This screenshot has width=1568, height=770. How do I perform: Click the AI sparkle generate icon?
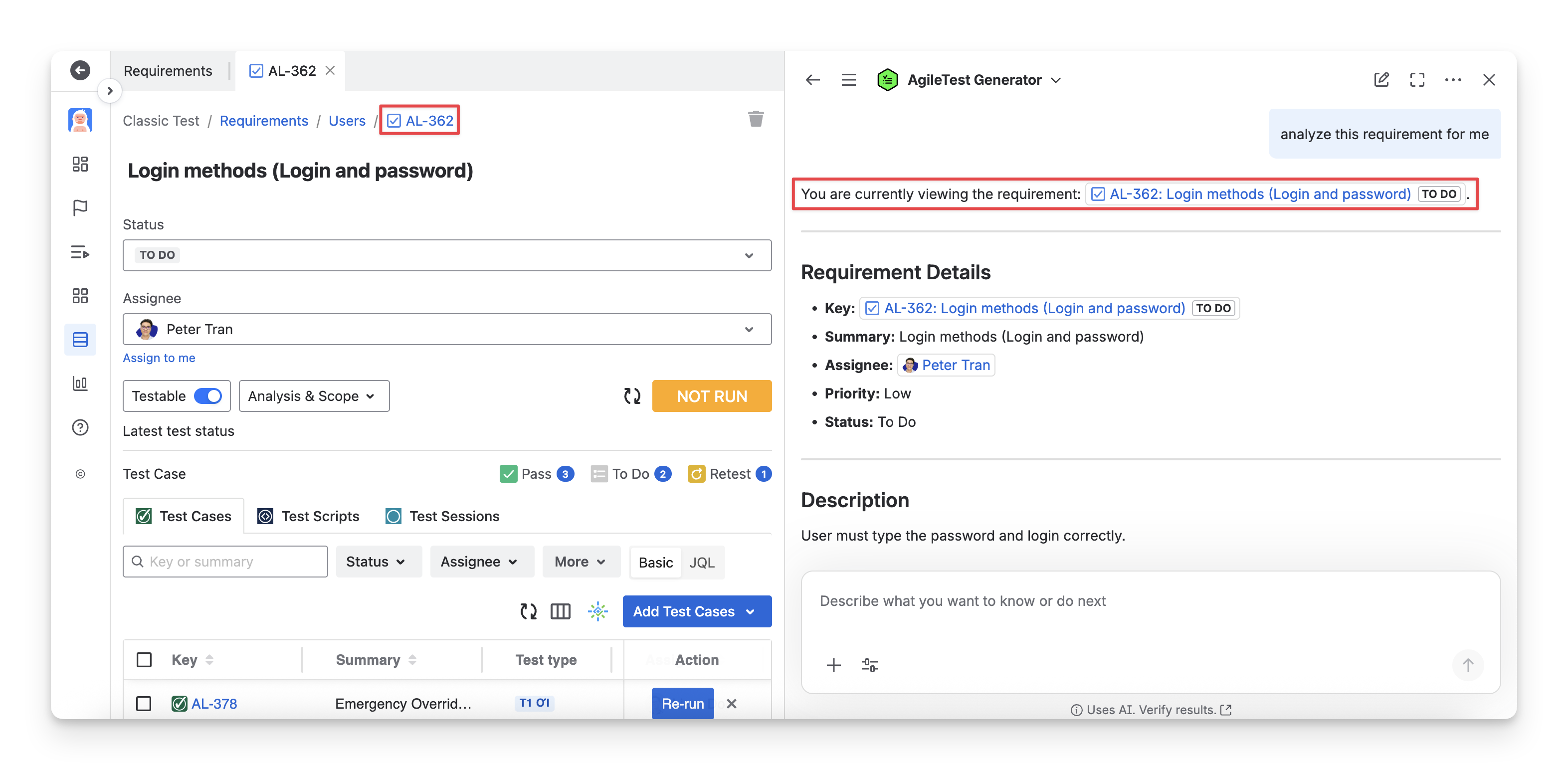[x=598, y=611]
